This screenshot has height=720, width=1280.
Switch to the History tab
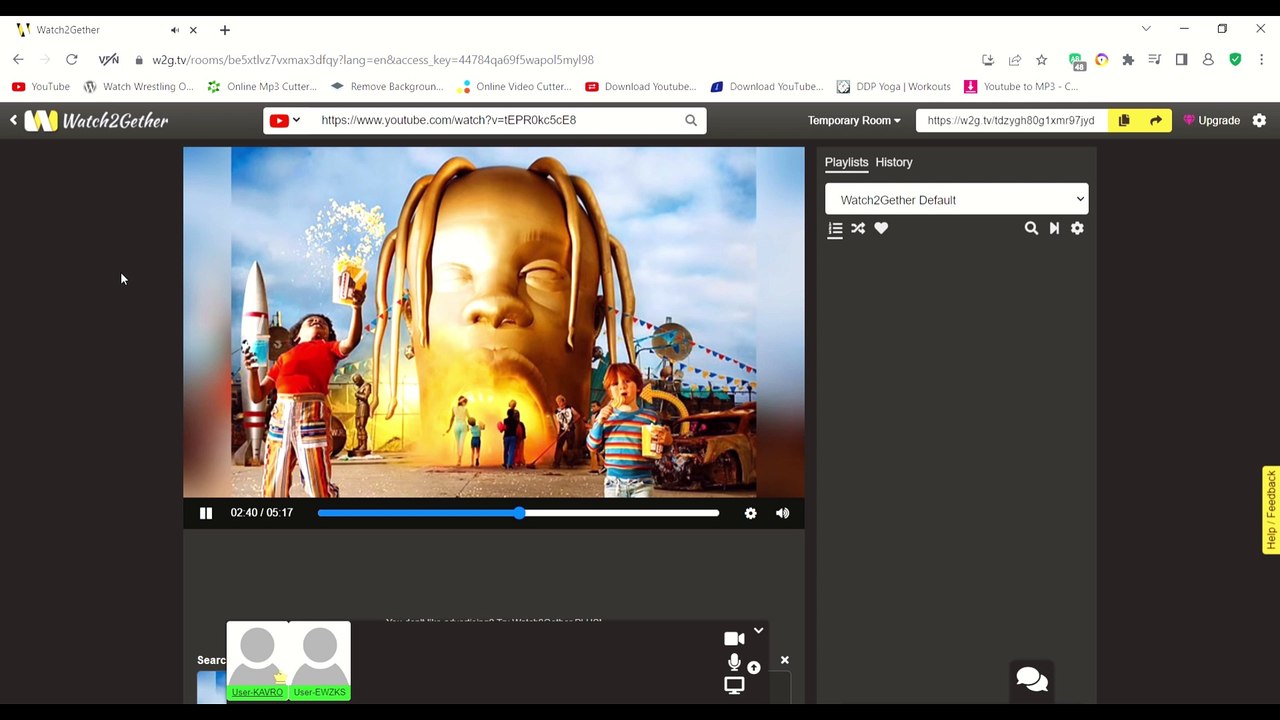pyautogui.click(x=894, y=162)
